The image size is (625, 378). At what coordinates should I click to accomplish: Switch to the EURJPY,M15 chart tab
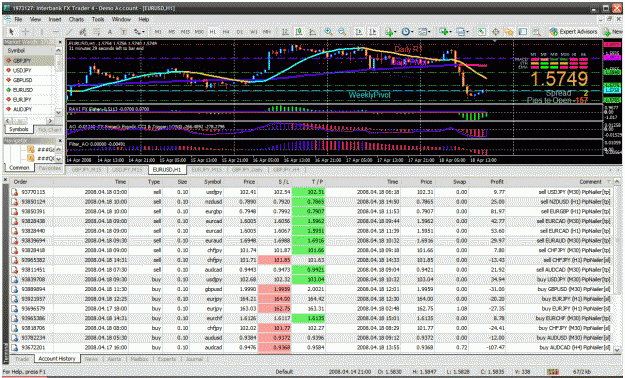click(x=206, y=170)
